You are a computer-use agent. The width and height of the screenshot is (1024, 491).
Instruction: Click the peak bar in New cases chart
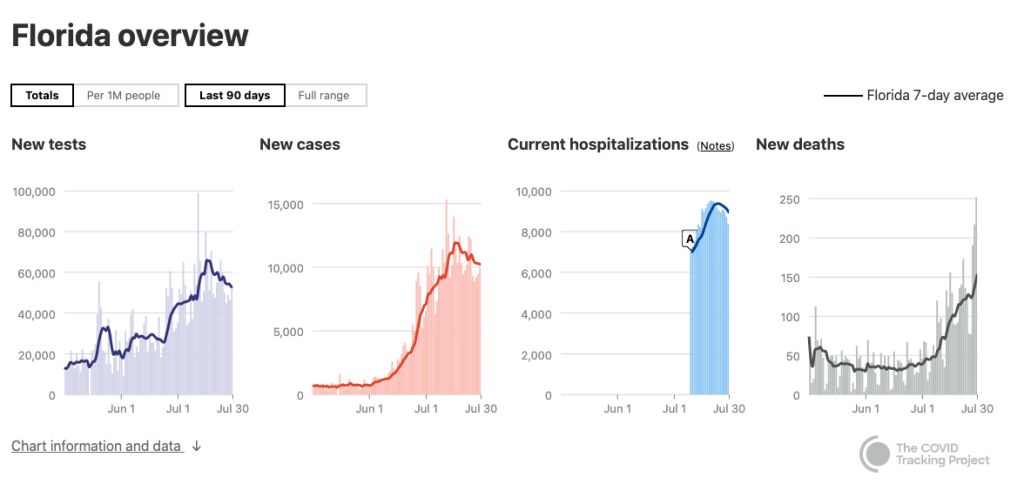tap(446, 300)
